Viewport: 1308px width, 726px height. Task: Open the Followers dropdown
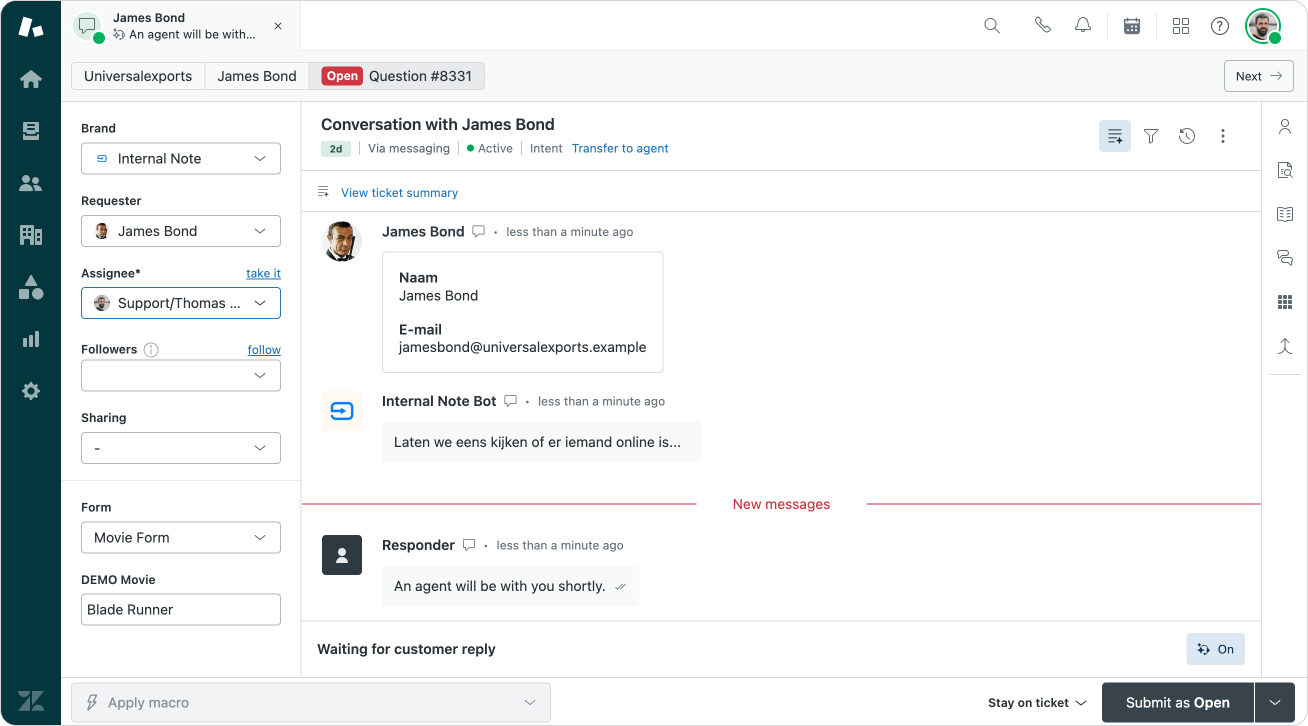click(181, 376)
